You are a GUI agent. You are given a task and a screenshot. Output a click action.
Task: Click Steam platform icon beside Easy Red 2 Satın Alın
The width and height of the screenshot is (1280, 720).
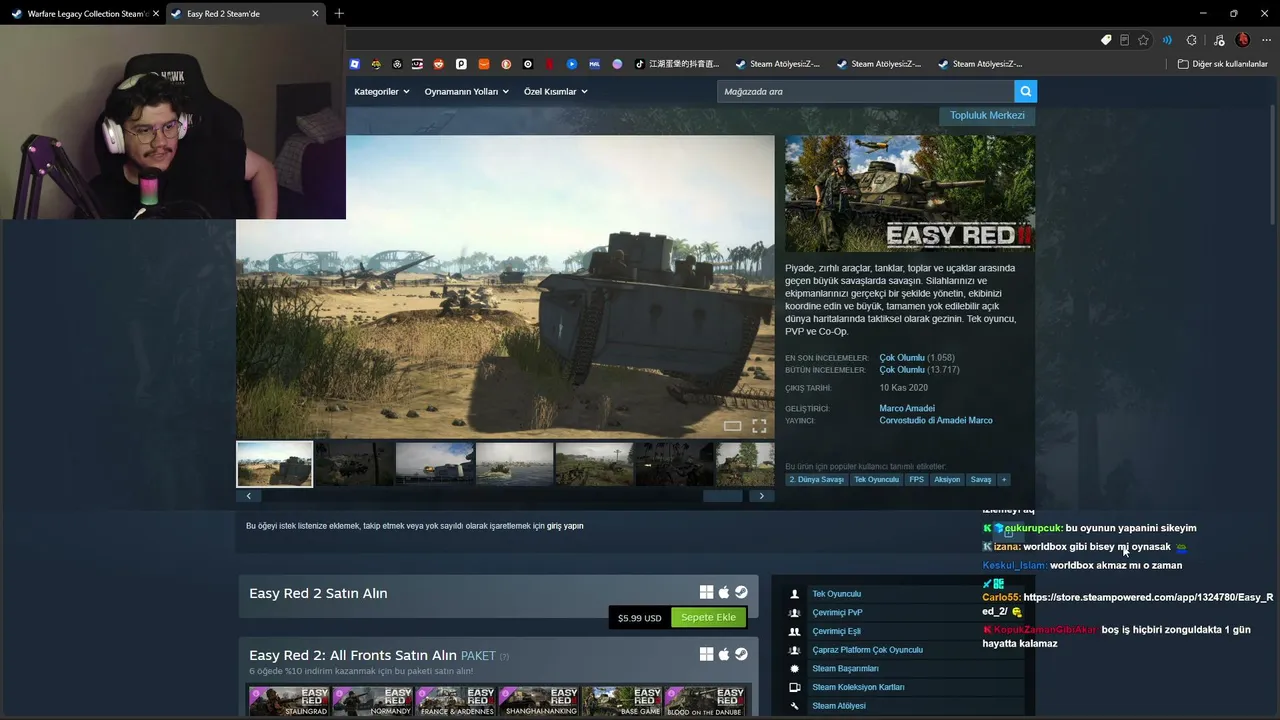pos(741,593)
